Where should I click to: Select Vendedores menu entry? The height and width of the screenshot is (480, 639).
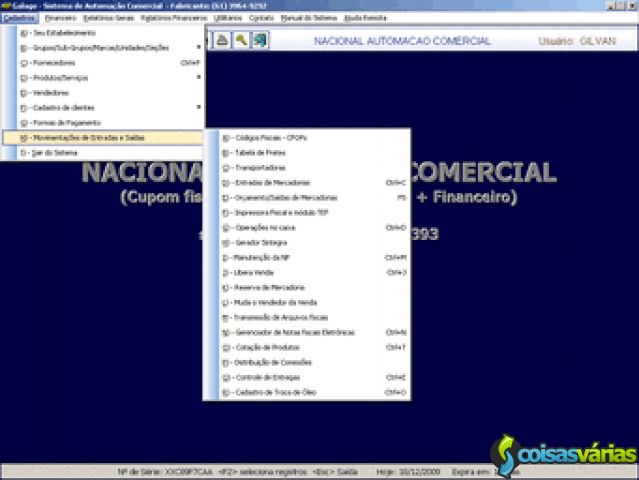pyautogui.click(x=103, y=93)
